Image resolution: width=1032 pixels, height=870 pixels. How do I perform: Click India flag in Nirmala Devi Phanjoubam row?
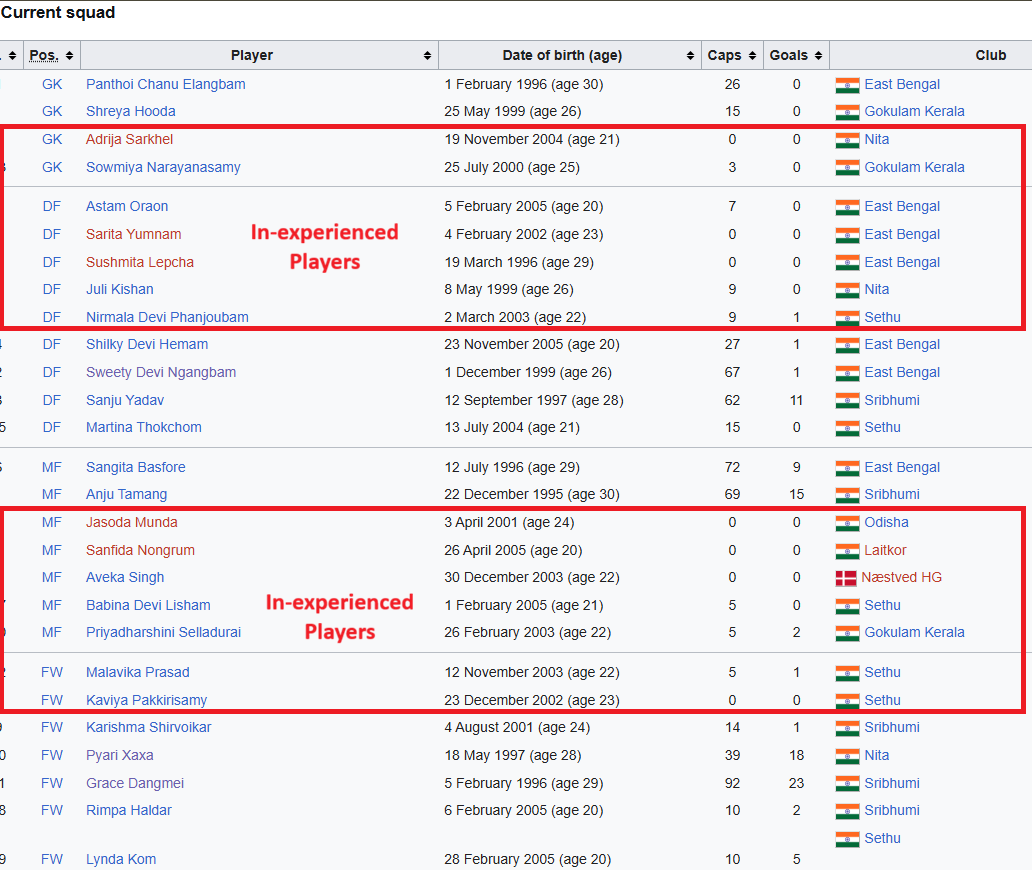pyautogui.click(x=847, y=318)
